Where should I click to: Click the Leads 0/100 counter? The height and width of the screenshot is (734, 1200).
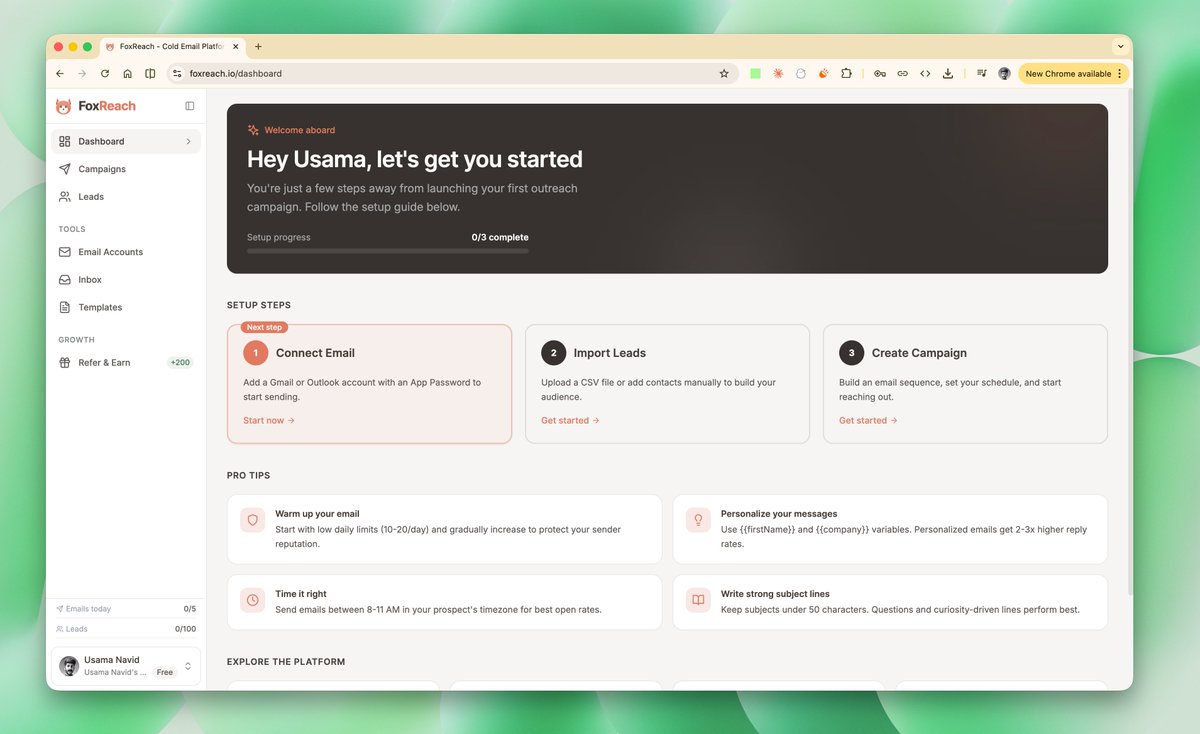point(126,629)
